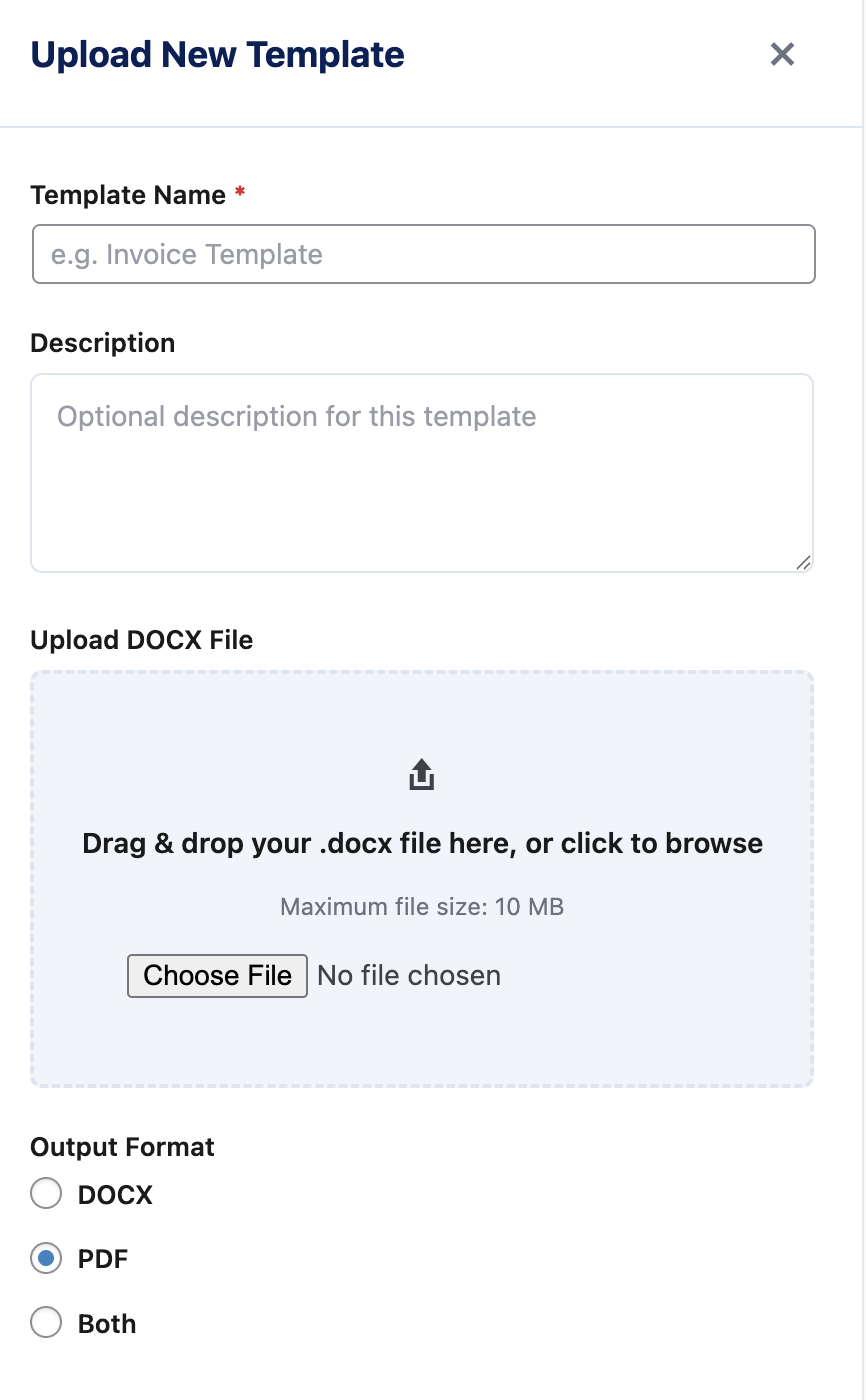This screenshot has height=1400, width=866.
Task: Click the Upload DOCX File heading
Action: (x=142, y=640)
